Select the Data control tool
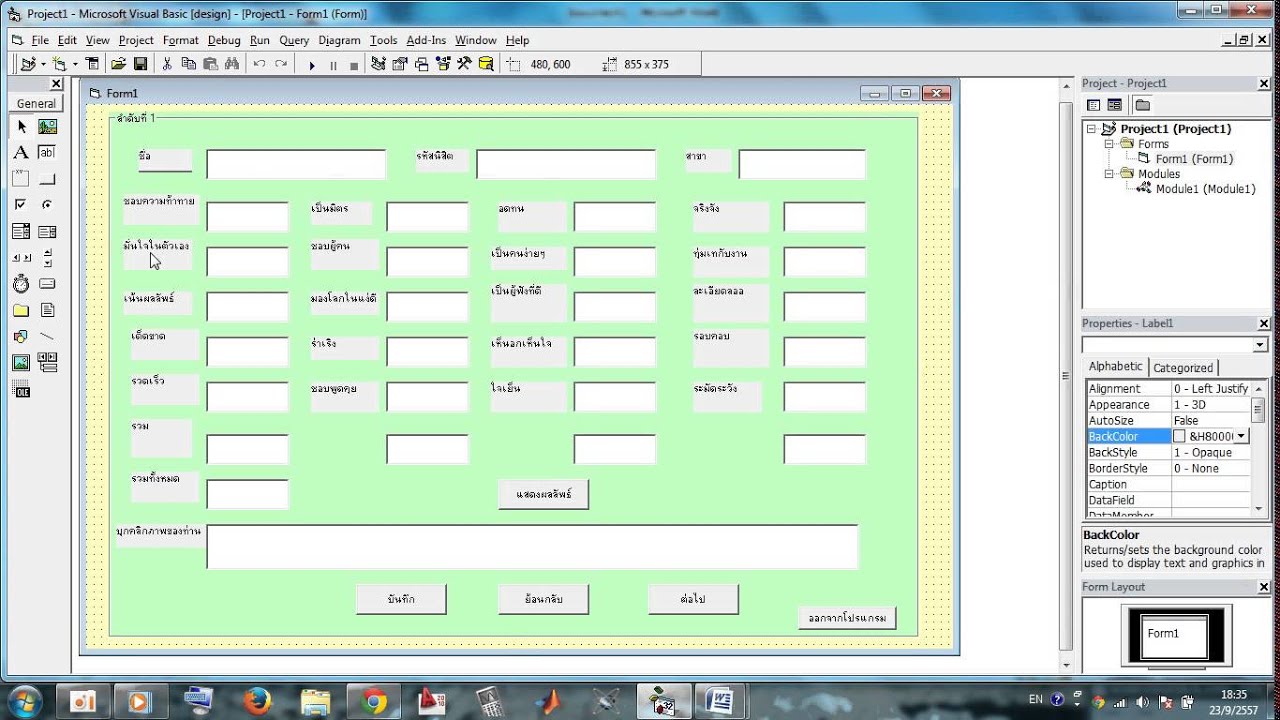 (x=47, y=362)
